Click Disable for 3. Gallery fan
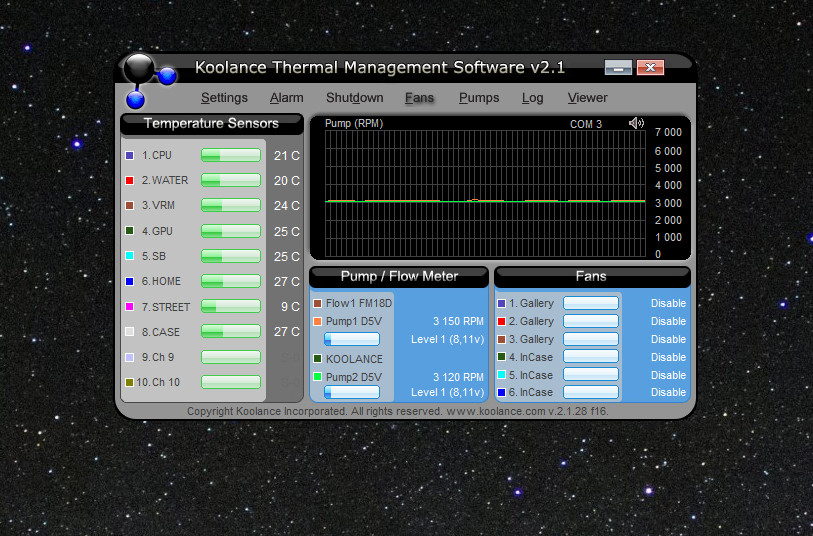 pyautogui.click(x=668, y=340)
